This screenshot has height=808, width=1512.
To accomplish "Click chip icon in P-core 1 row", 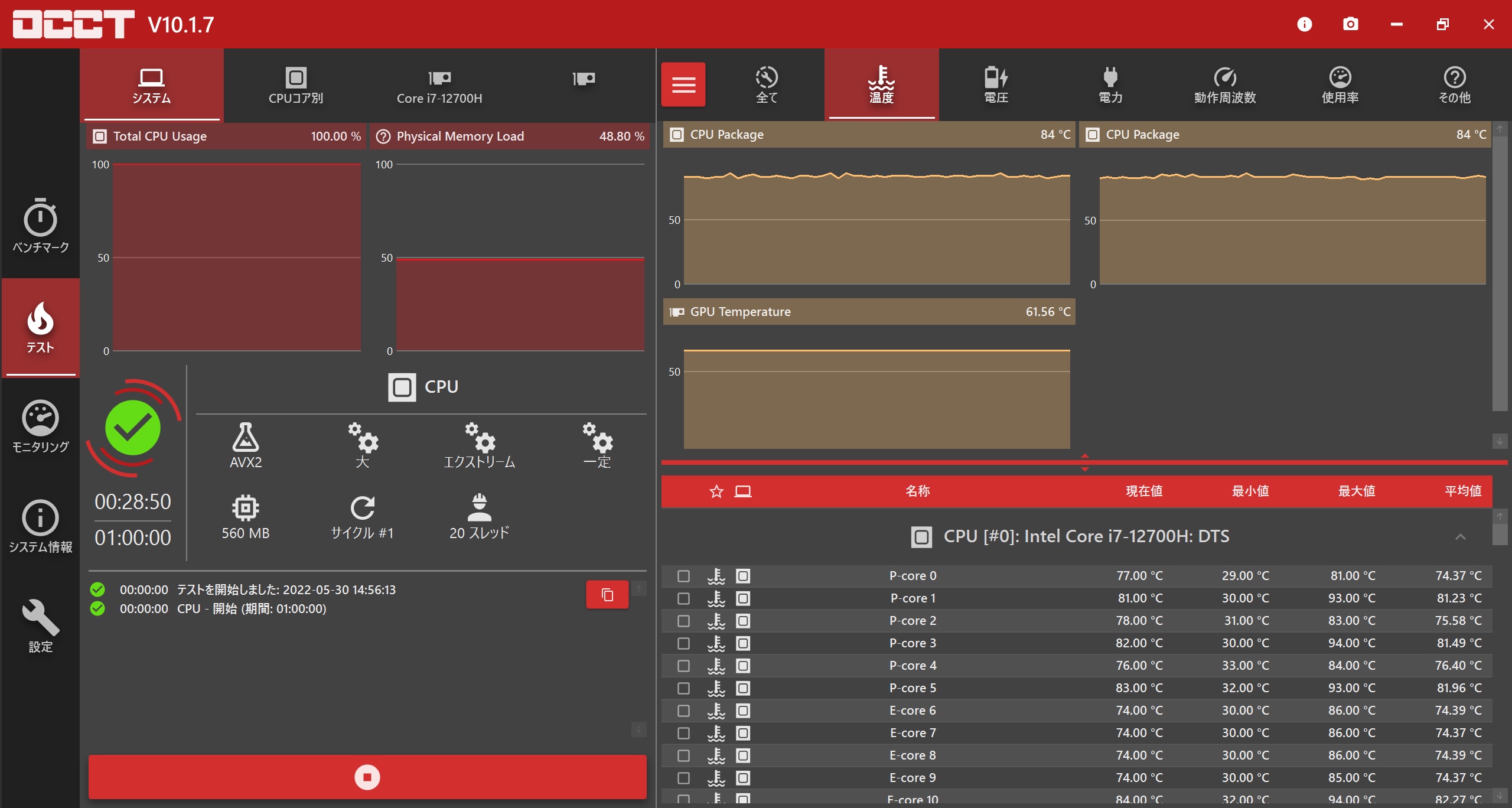I will click(x=743, y=598).
